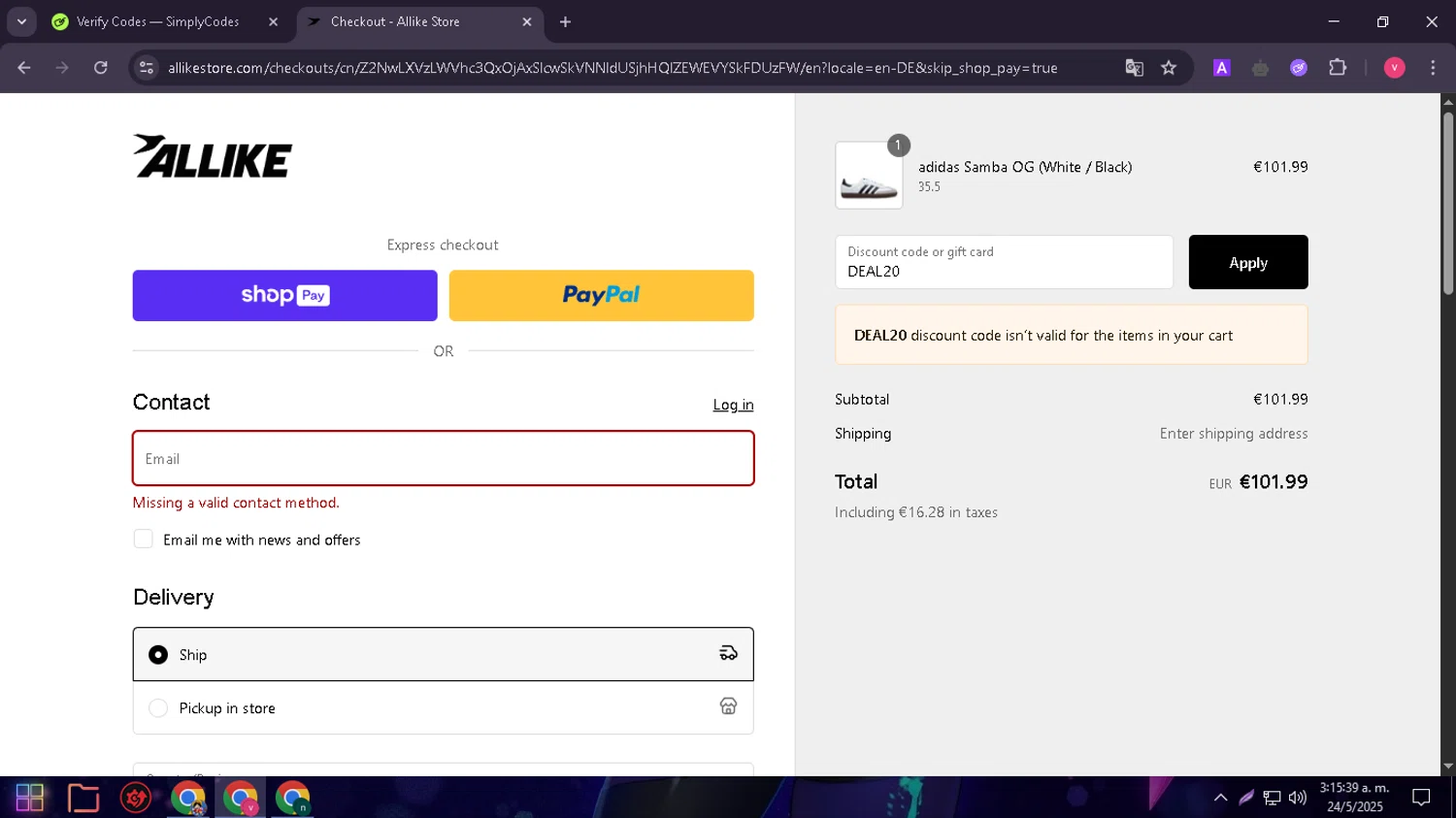Show hidden system tray icons

1221,798
